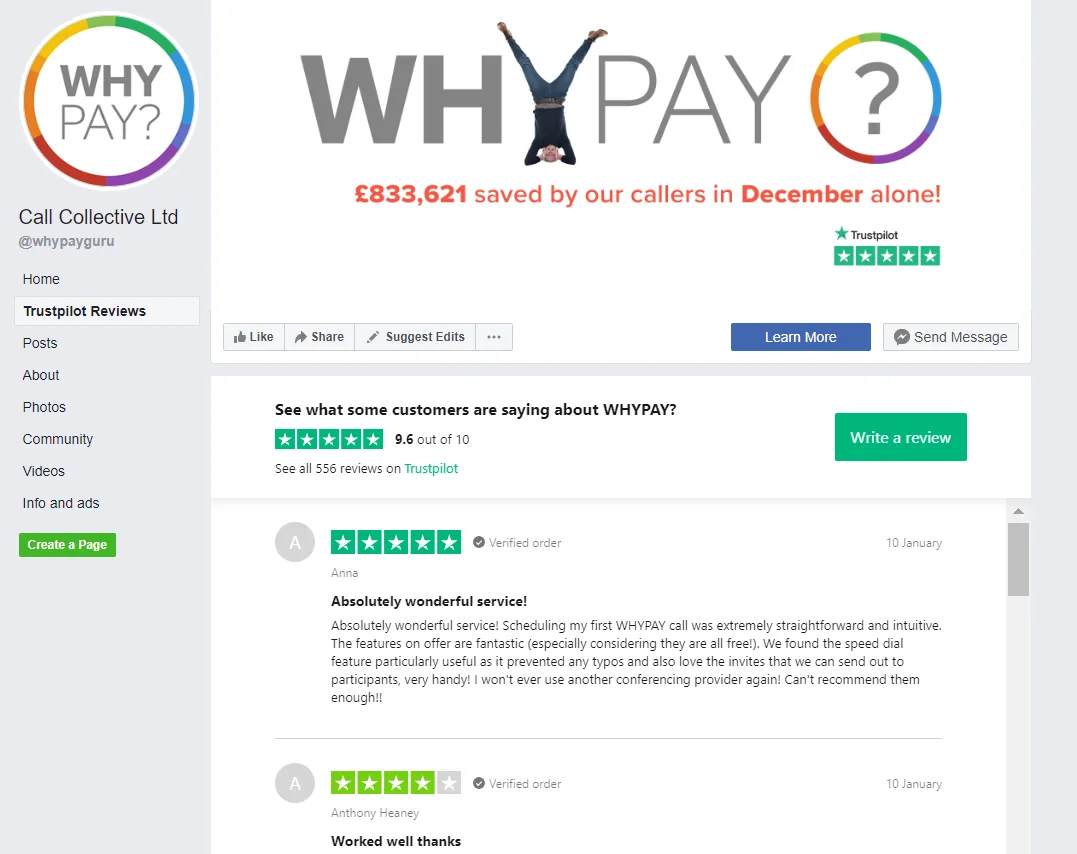Click the WHY PAY? profile picture

tap(110, 101)
